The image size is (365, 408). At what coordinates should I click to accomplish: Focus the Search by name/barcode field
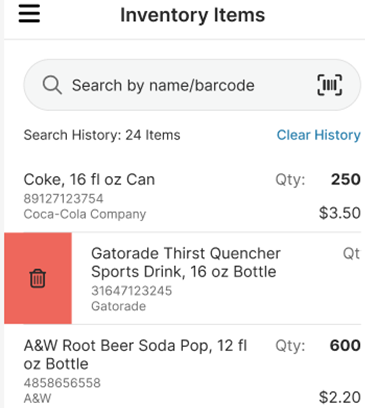tap(192, 85)
